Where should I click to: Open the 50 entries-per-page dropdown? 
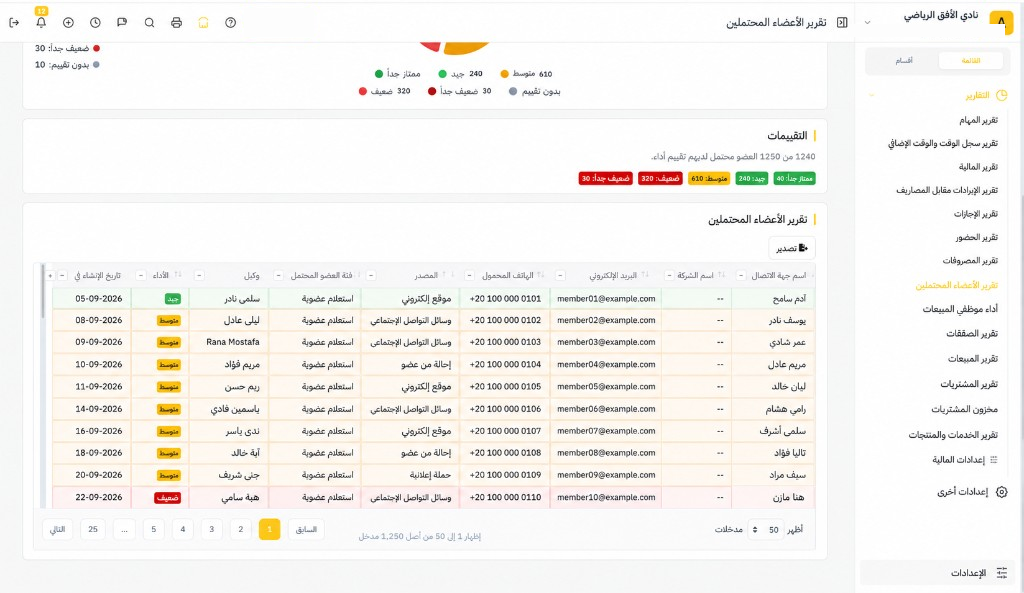click(x=765, y=530)
